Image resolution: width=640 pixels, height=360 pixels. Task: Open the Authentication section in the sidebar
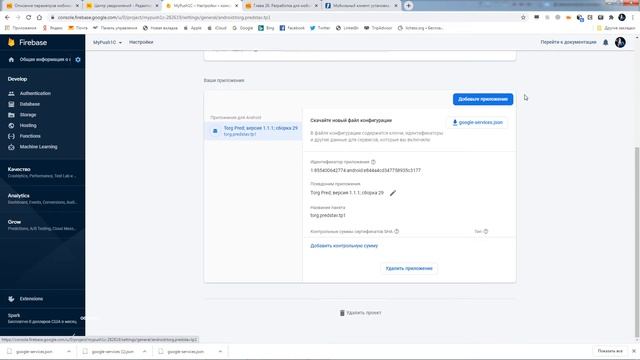coord(35,93)
